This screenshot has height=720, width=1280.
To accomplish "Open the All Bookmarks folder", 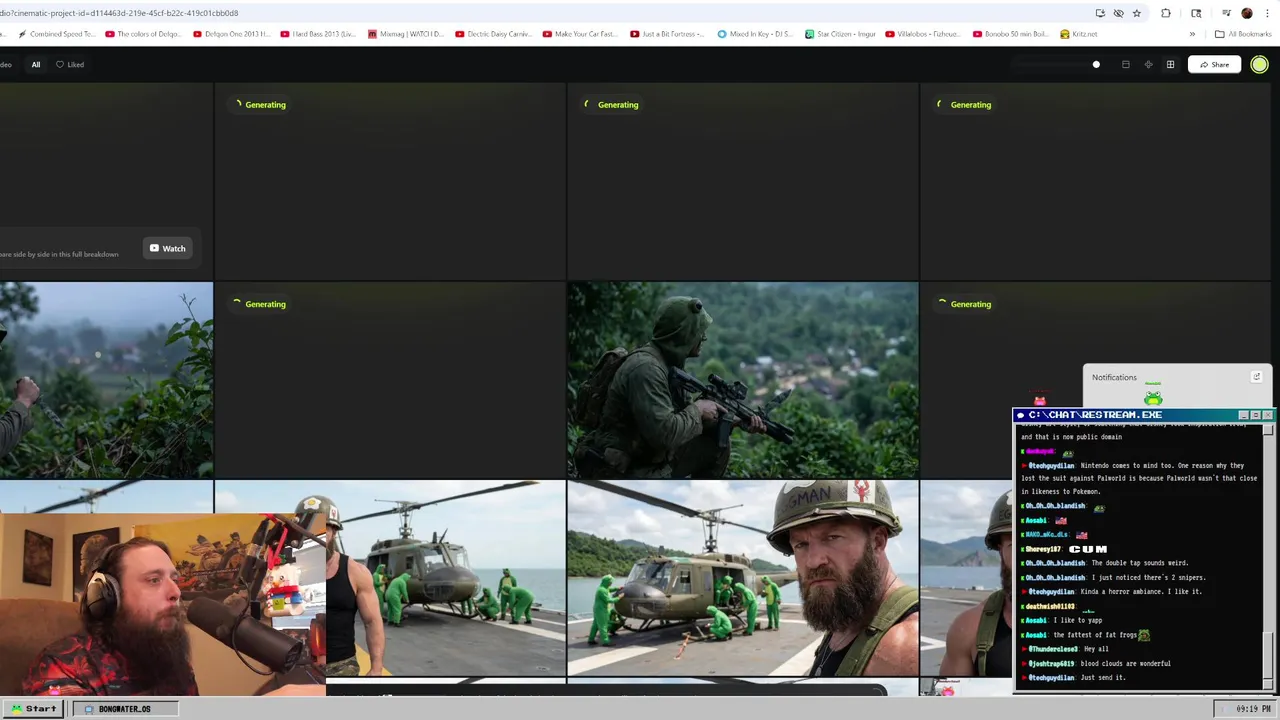I will 1243,34.
